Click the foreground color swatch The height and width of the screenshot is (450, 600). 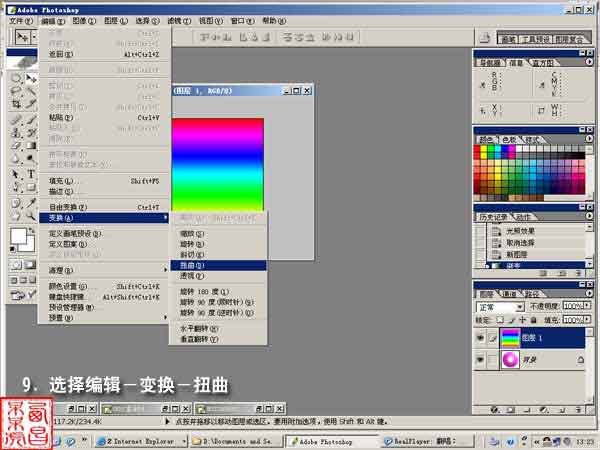[x=18, y=236]
